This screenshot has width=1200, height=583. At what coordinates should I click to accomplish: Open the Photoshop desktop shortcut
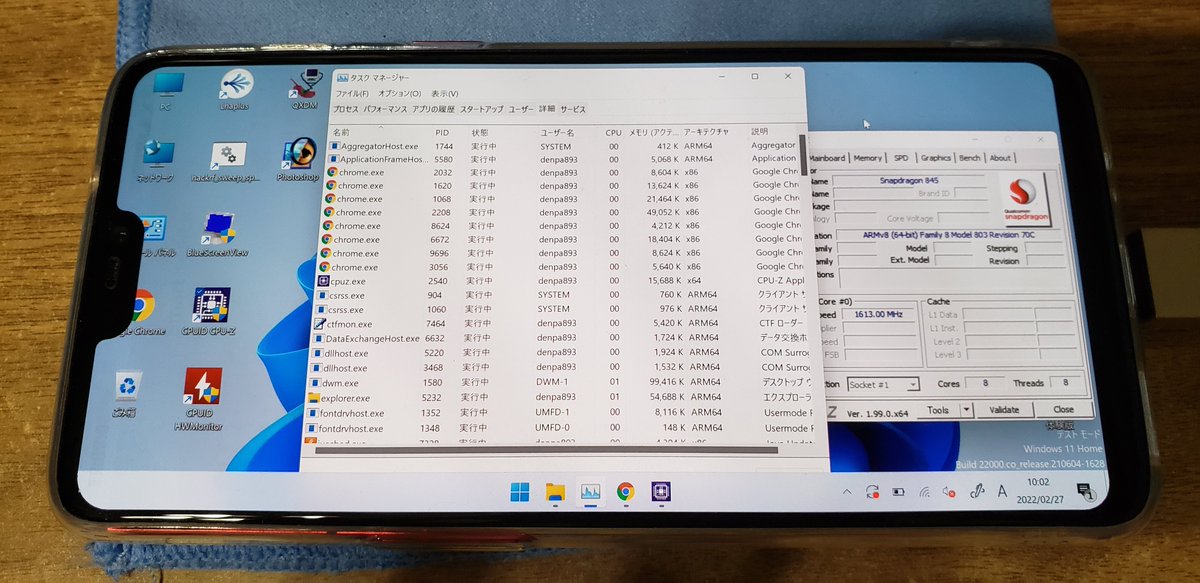coord(297,160)
